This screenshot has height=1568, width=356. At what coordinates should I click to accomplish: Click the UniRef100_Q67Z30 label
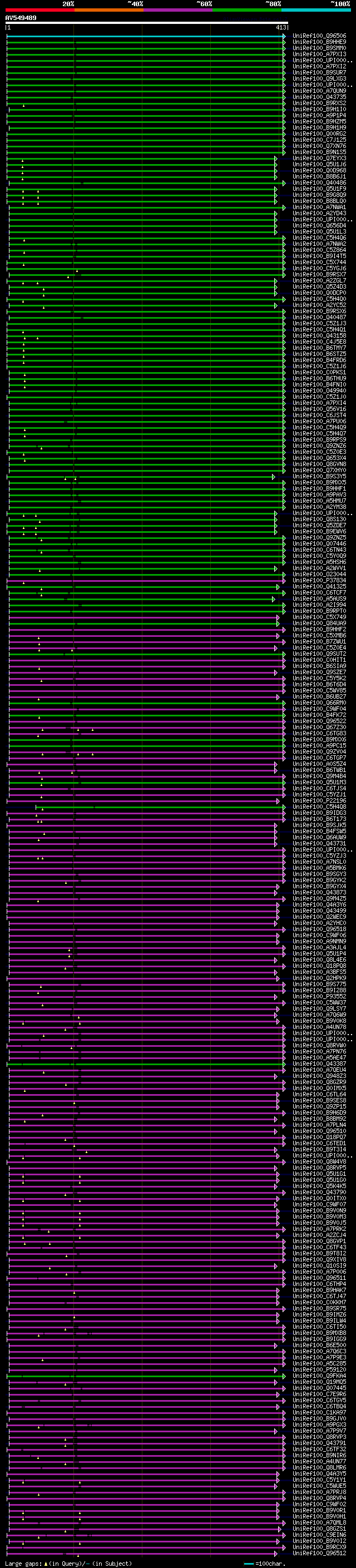pos(319,728)
